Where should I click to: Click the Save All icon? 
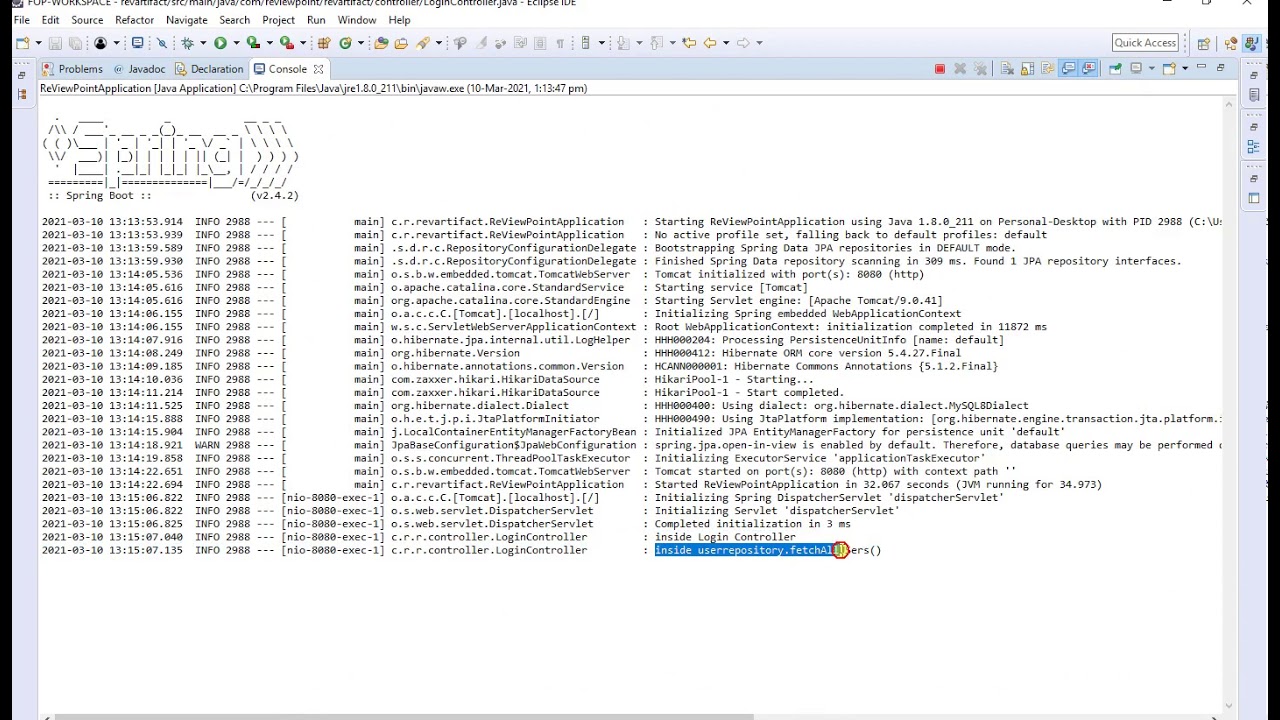click(x=75, y=43)
